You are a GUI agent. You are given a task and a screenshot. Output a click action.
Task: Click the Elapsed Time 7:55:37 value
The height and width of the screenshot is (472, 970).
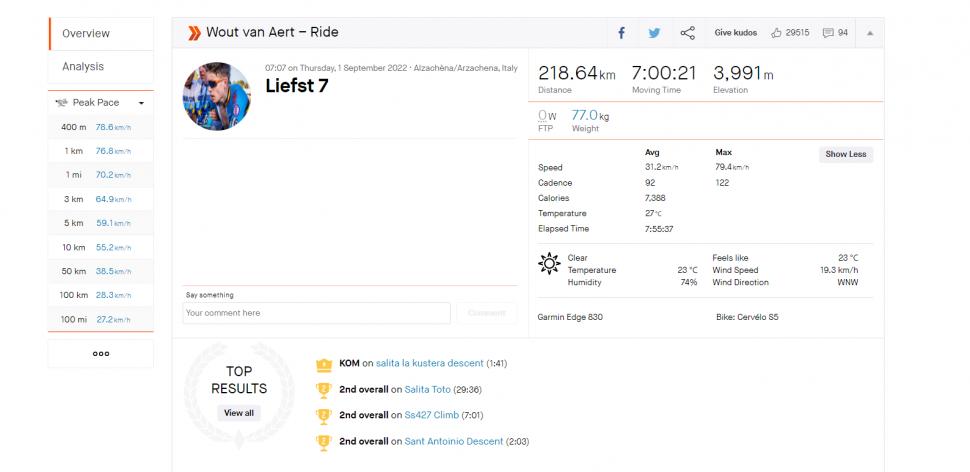[661, 229]
